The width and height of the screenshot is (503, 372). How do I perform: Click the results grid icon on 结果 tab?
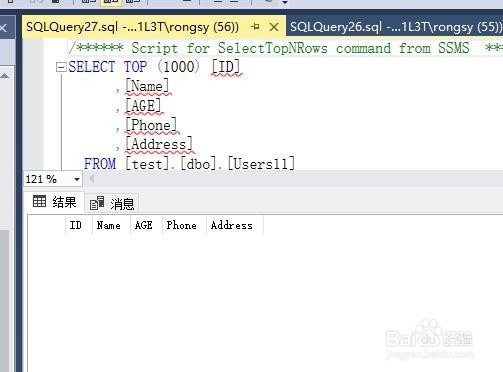coord(39,201)
